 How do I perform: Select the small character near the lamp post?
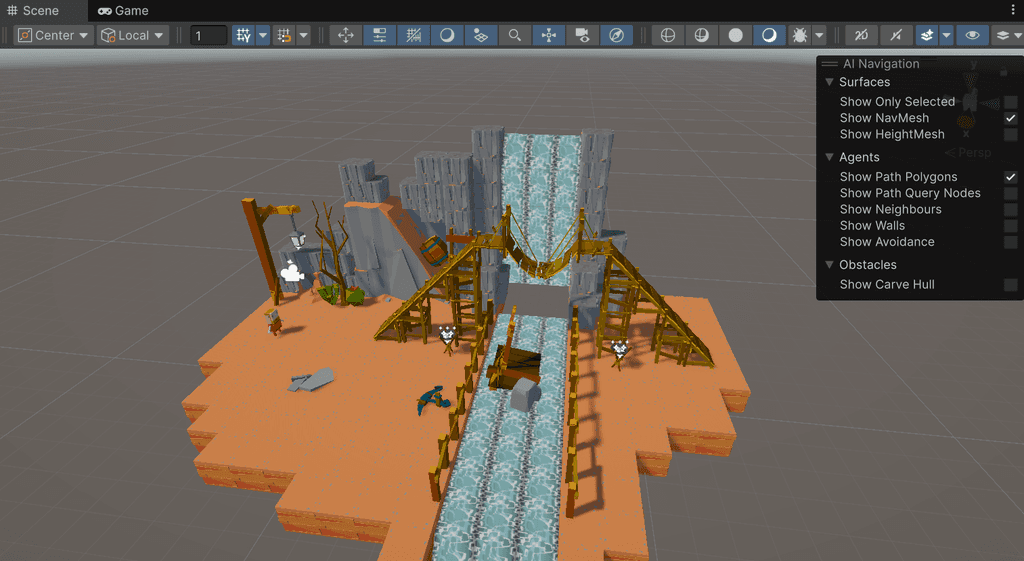(273, 321)
